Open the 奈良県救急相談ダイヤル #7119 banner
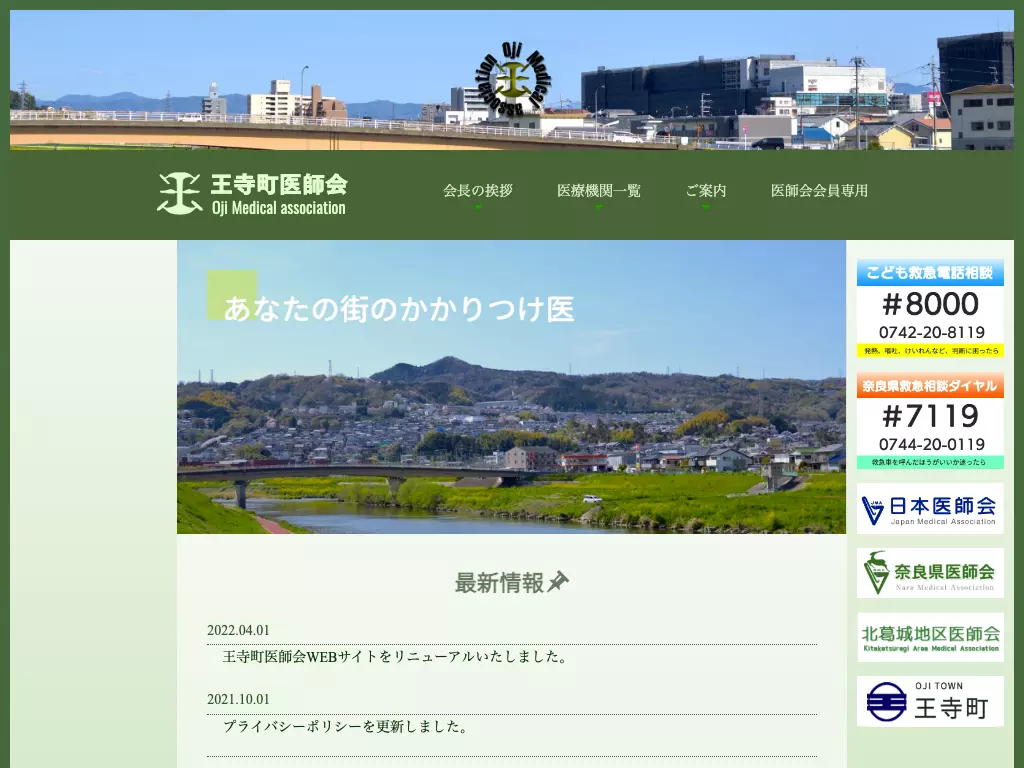 [x=930, y=421]
